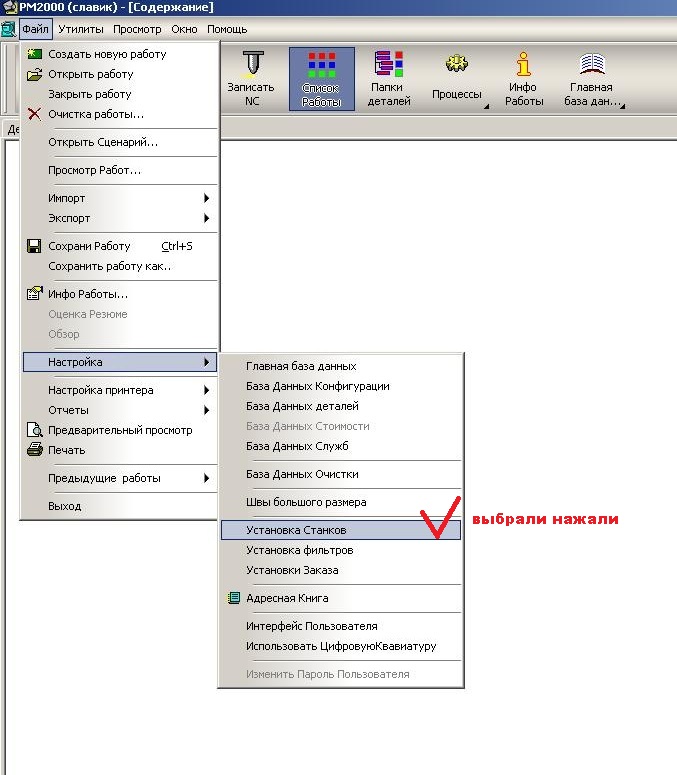Select Установка Станков in submenu
Image resolution: width=677 pixels, height=775 pixels.
pyautogui.click(x=340, y=530)
